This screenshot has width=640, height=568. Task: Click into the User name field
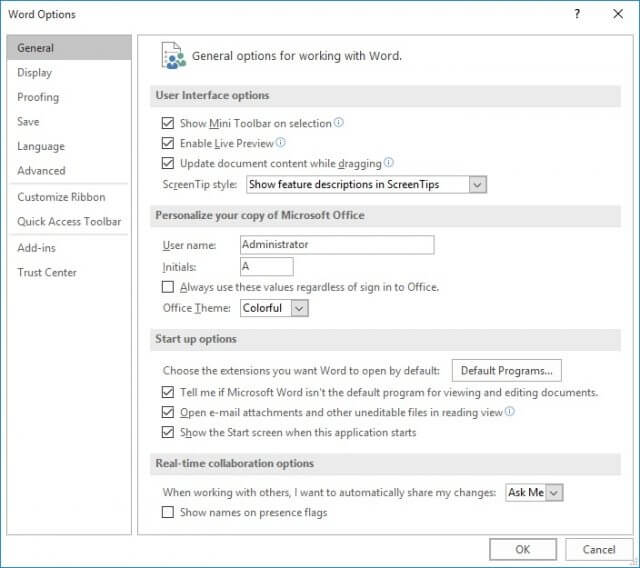(x=337, y=244)
